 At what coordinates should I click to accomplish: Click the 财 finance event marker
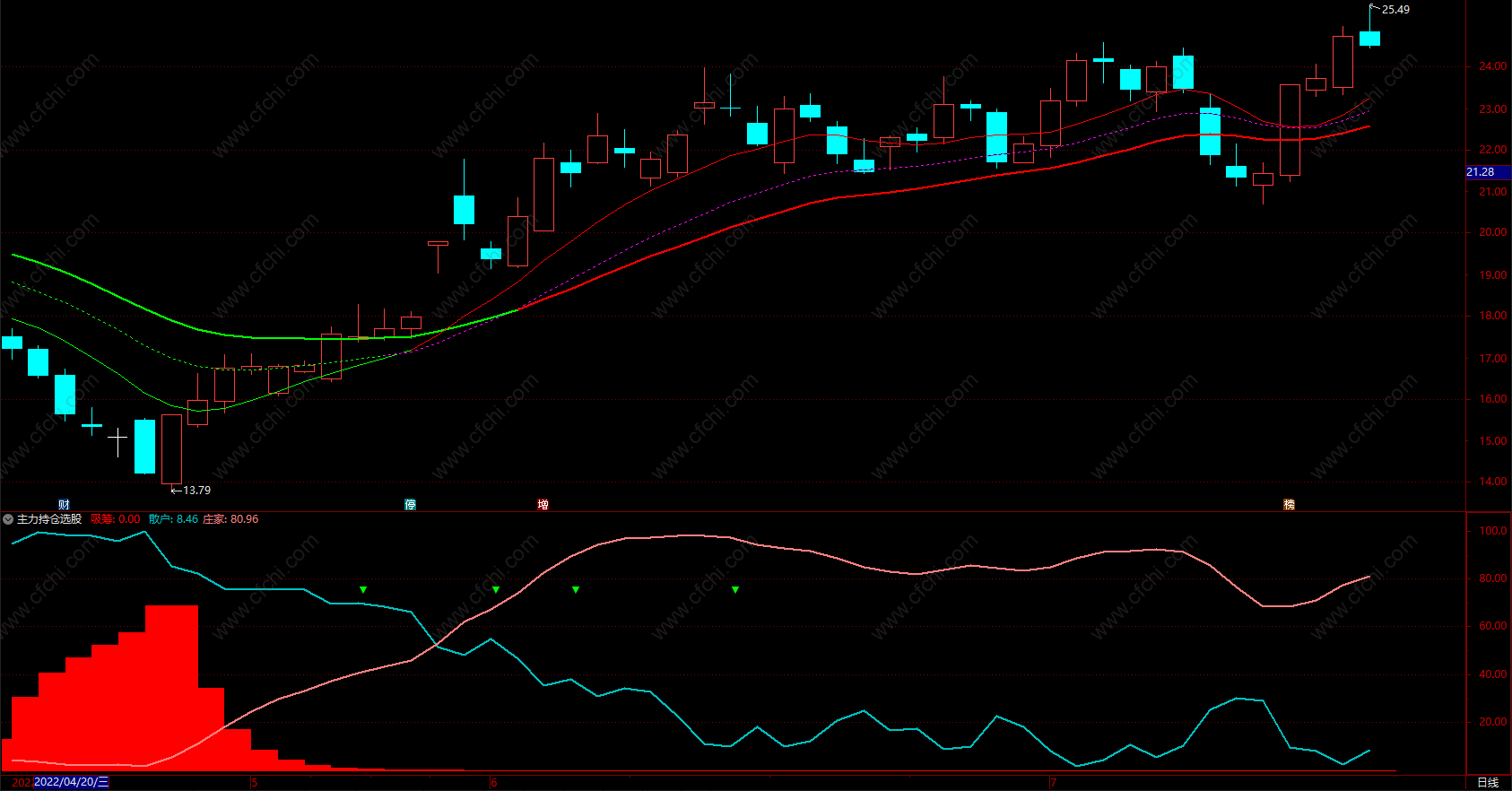(64, 505)
